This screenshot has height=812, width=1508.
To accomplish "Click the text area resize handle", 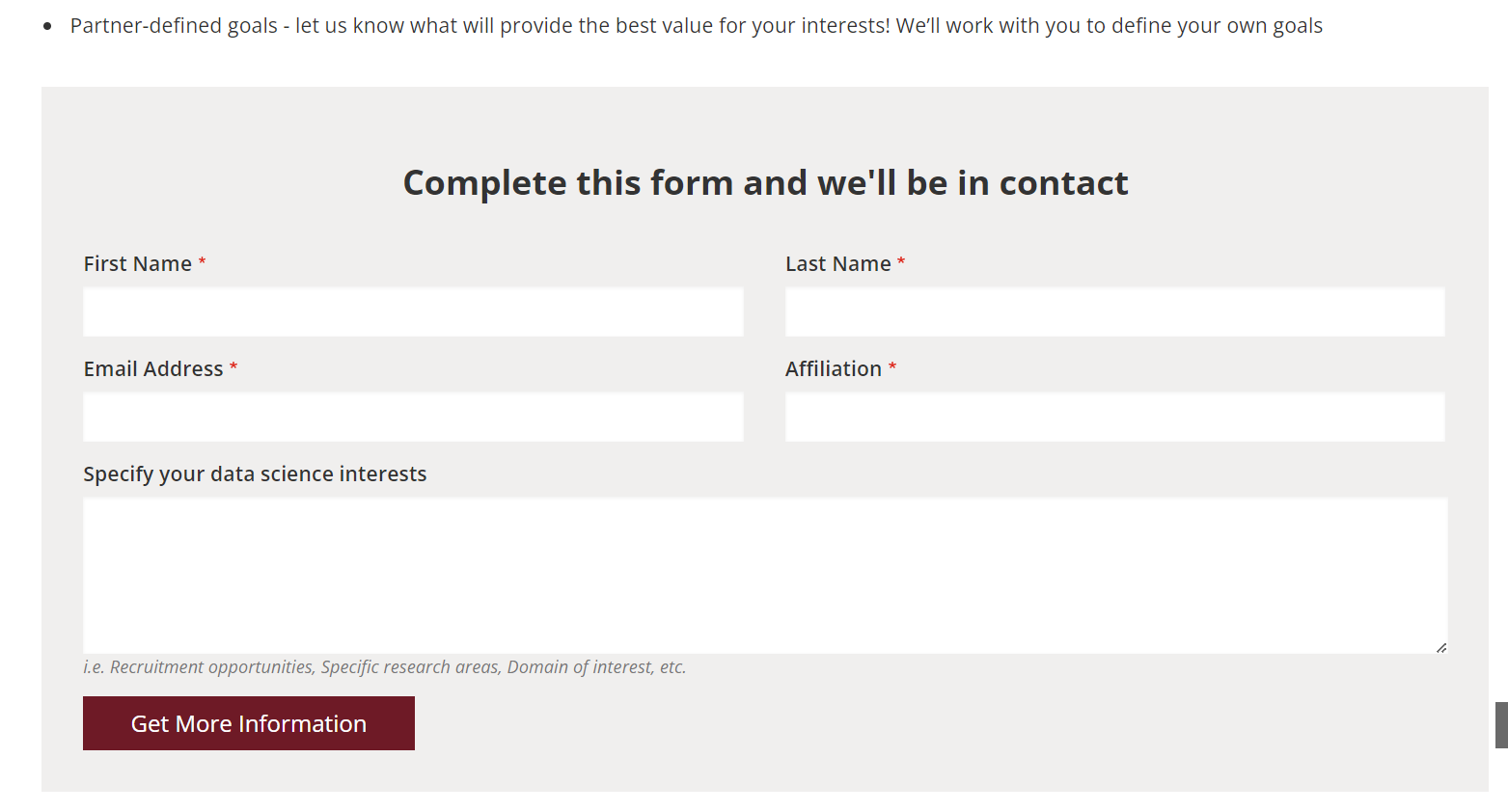I will [x=1440, y=647].
